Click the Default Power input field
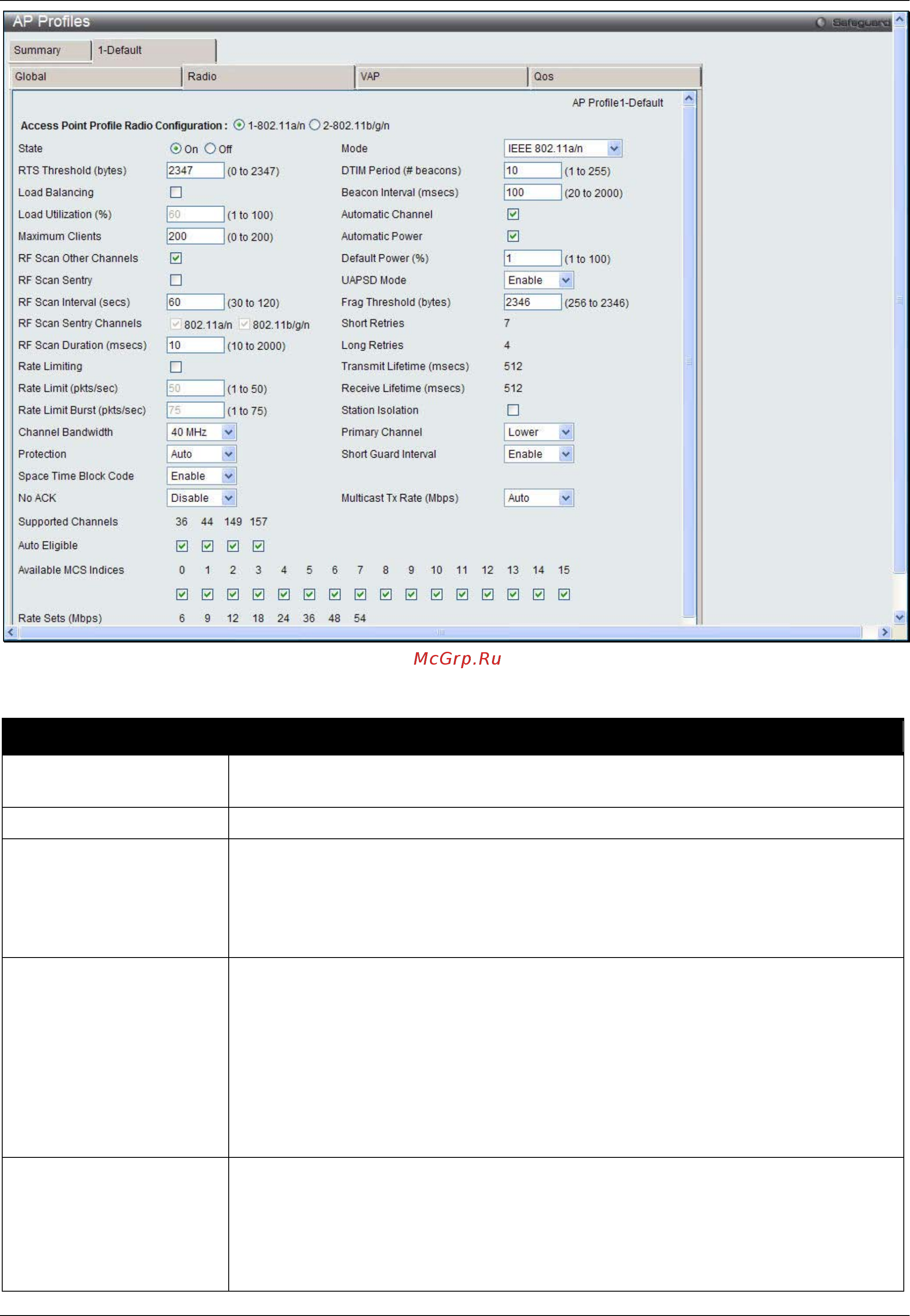Viewport: 910px width, 1316px height. coord(532,258)
